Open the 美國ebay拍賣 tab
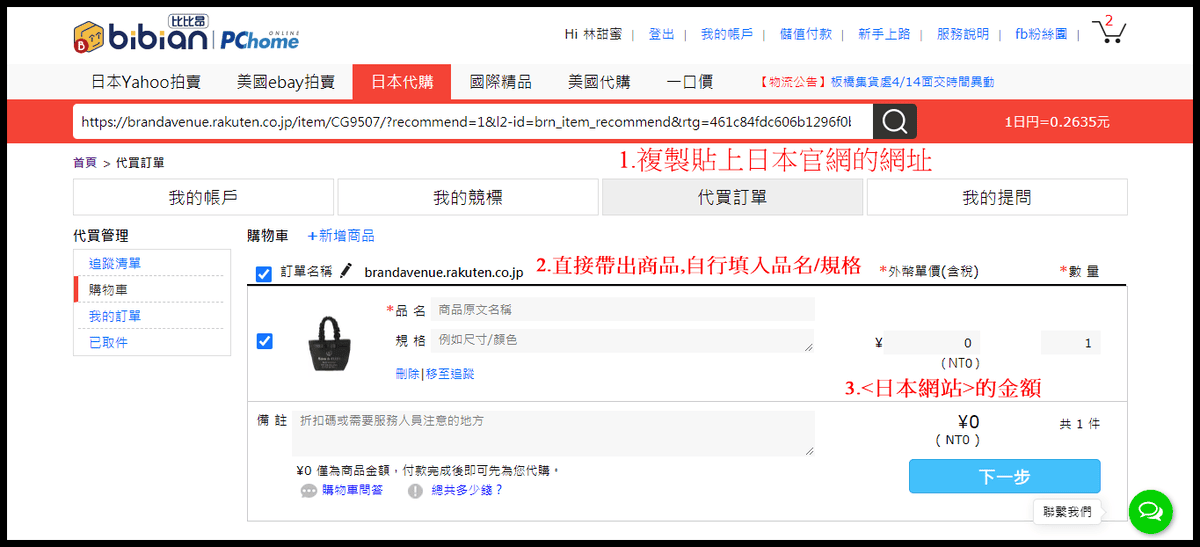 (x=286, y=82)
